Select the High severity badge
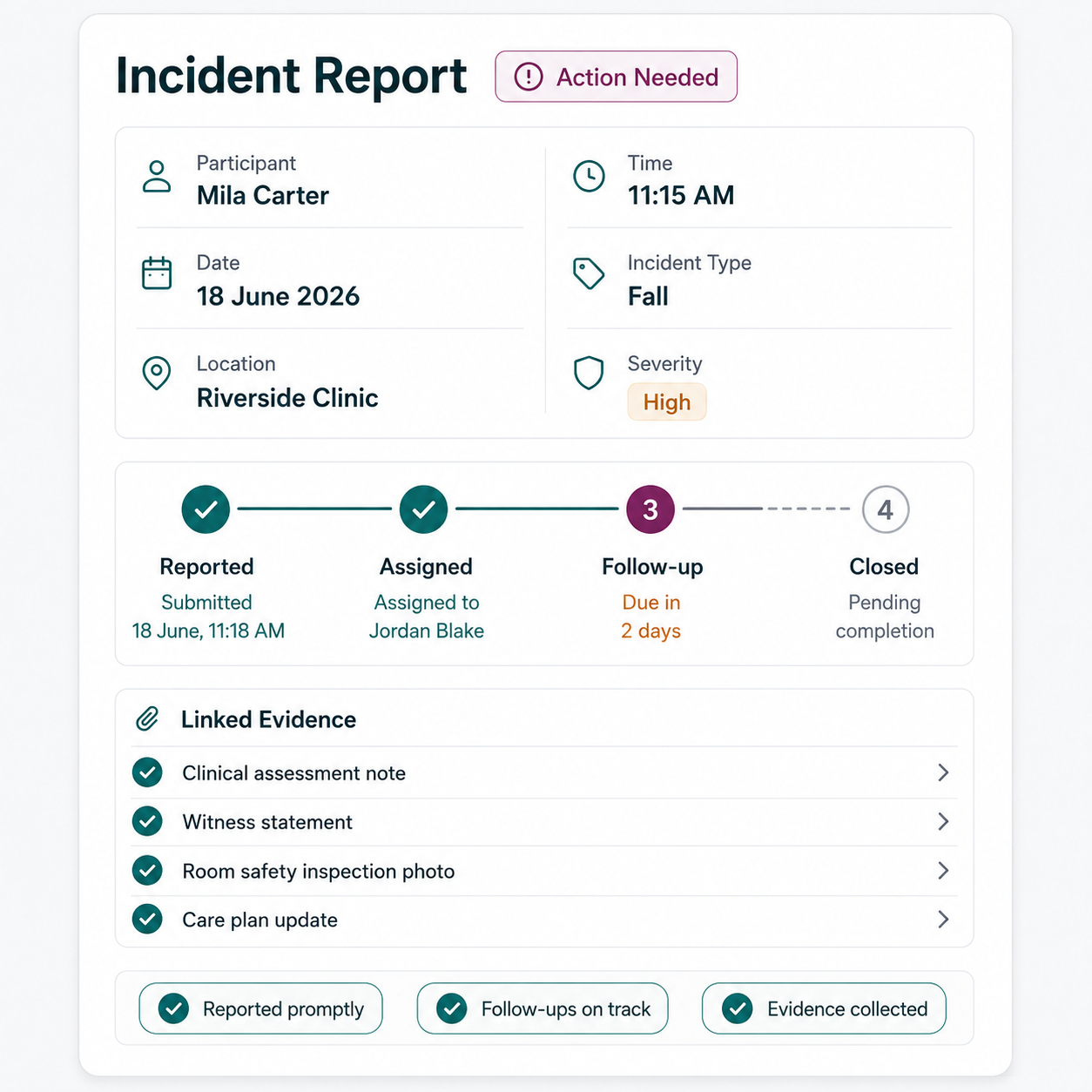Viewport: 1092px width, 1092px height. point(667,402)
